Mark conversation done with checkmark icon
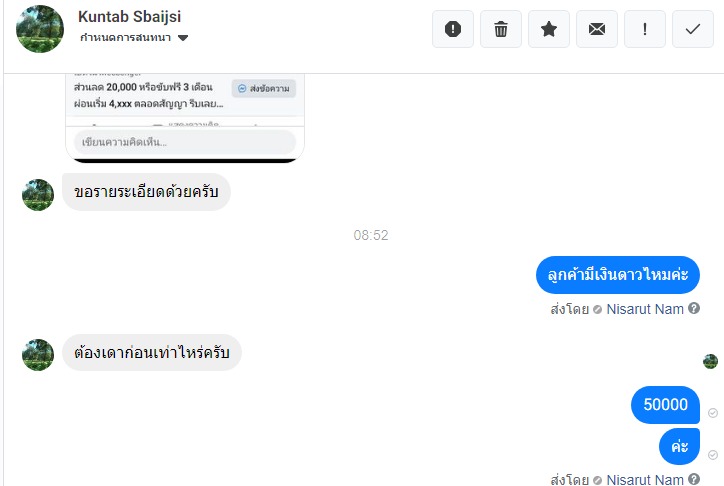 pyautogui.click(x=693, y=29)
